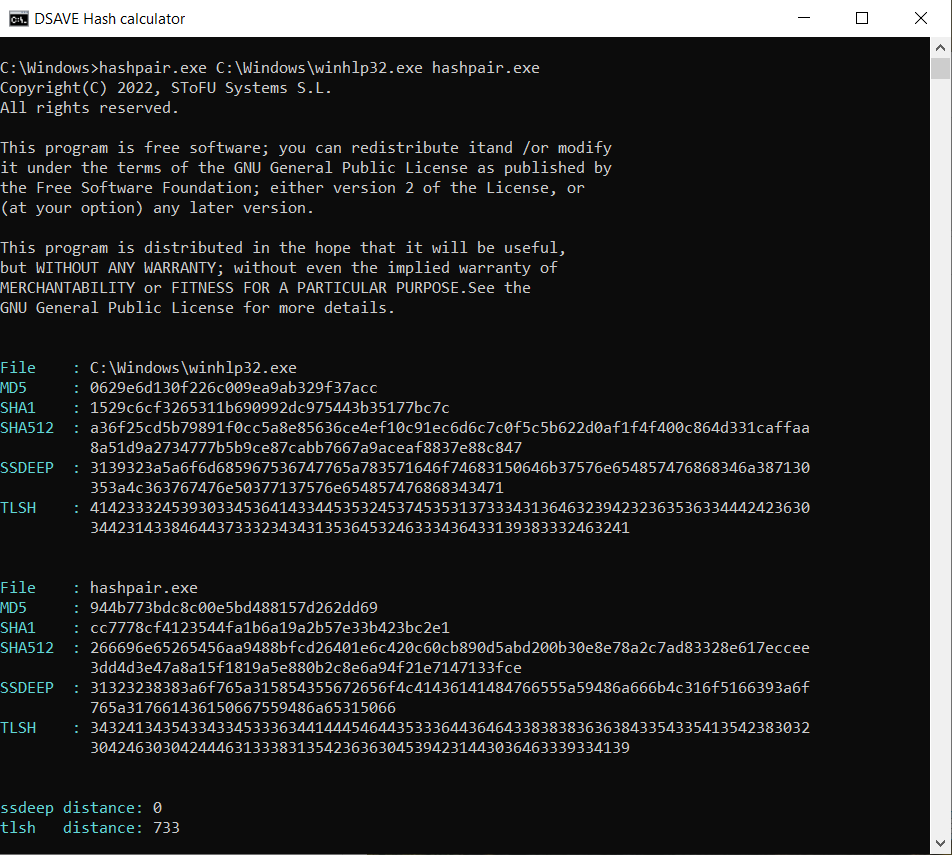Click the SHA1 value starting with 1529c6cf
The image size is (952, 855).
(x=269, y=408)
